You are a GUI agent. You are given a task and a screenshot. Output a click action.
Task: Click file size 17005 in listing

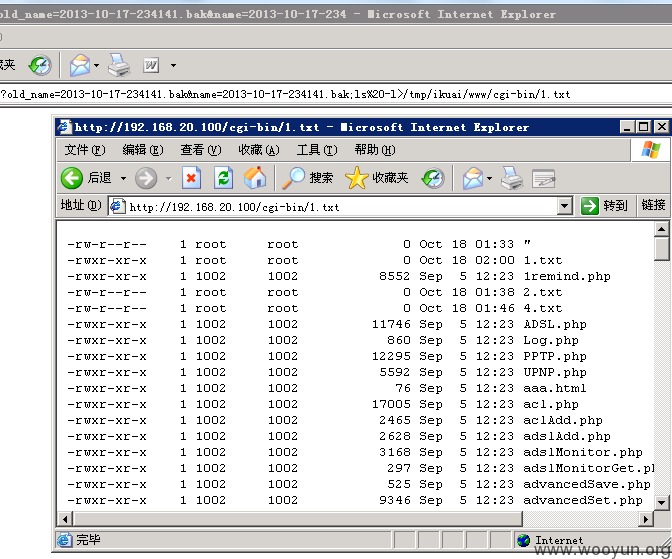pos(391,404)
